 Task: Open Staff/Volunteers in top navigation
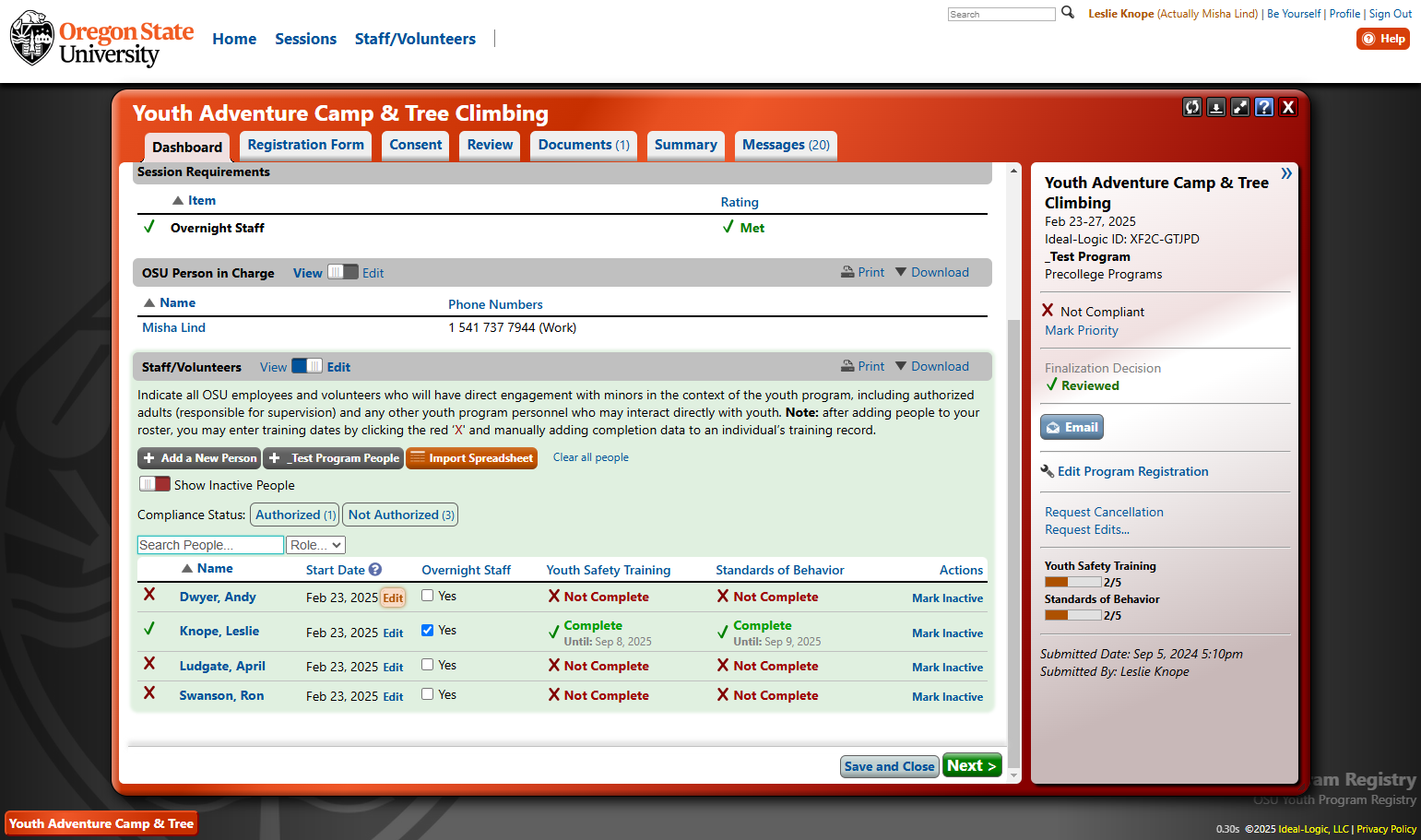point(415,39)
